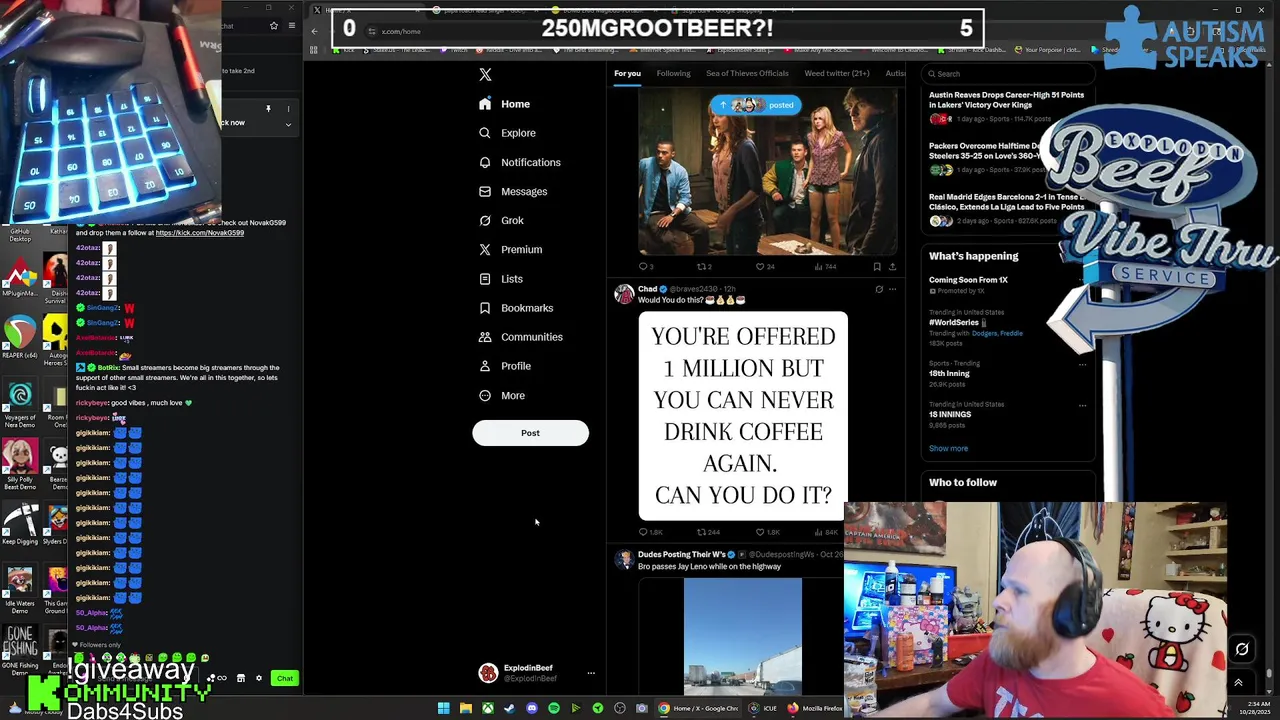
Task: Open Spotify from the taskbar
Action: (553, 708)
